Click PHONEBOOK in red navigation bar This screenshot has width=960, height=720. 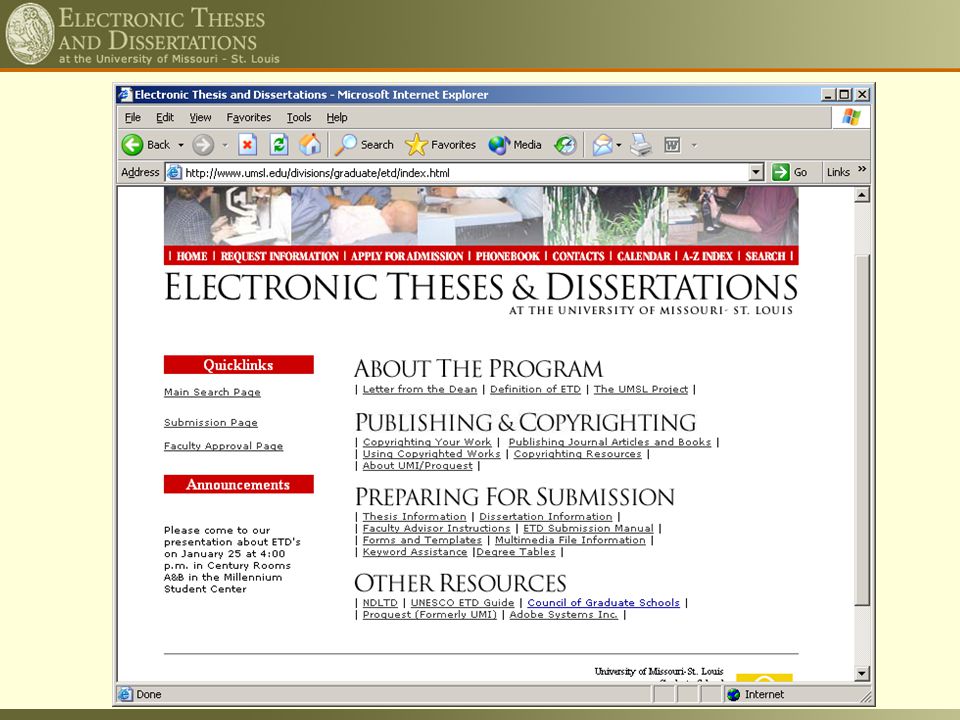tap(508, 256)
